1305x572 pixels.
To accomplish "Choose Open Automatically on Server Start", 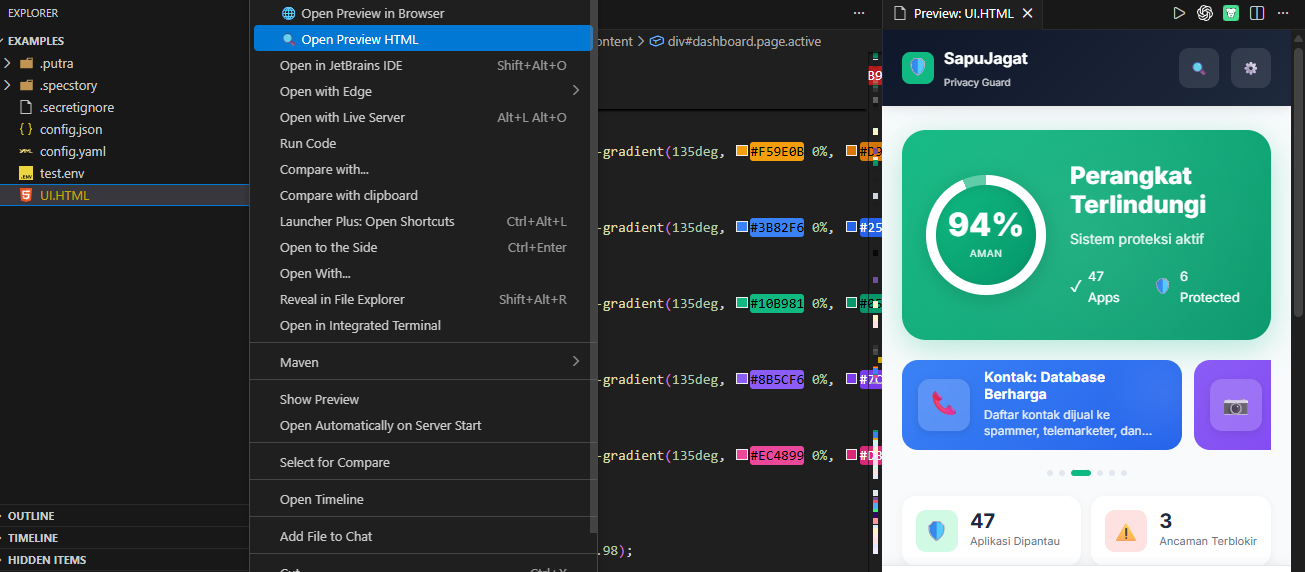I will click(423, 425).
